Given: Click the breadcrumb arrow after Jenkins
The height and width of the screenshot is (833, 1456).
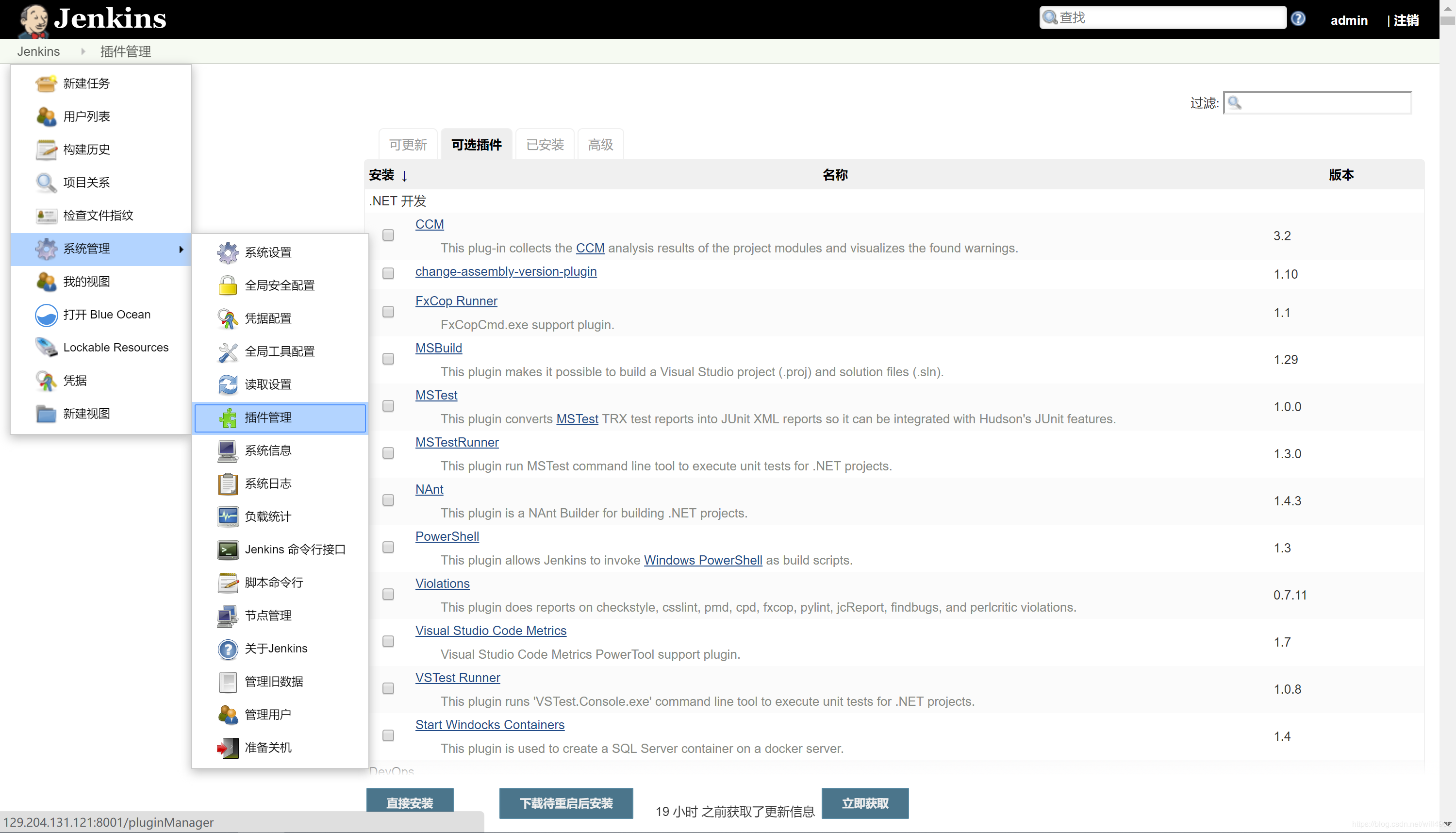Looking at the screenshot, I should click(x=83, y=51).
